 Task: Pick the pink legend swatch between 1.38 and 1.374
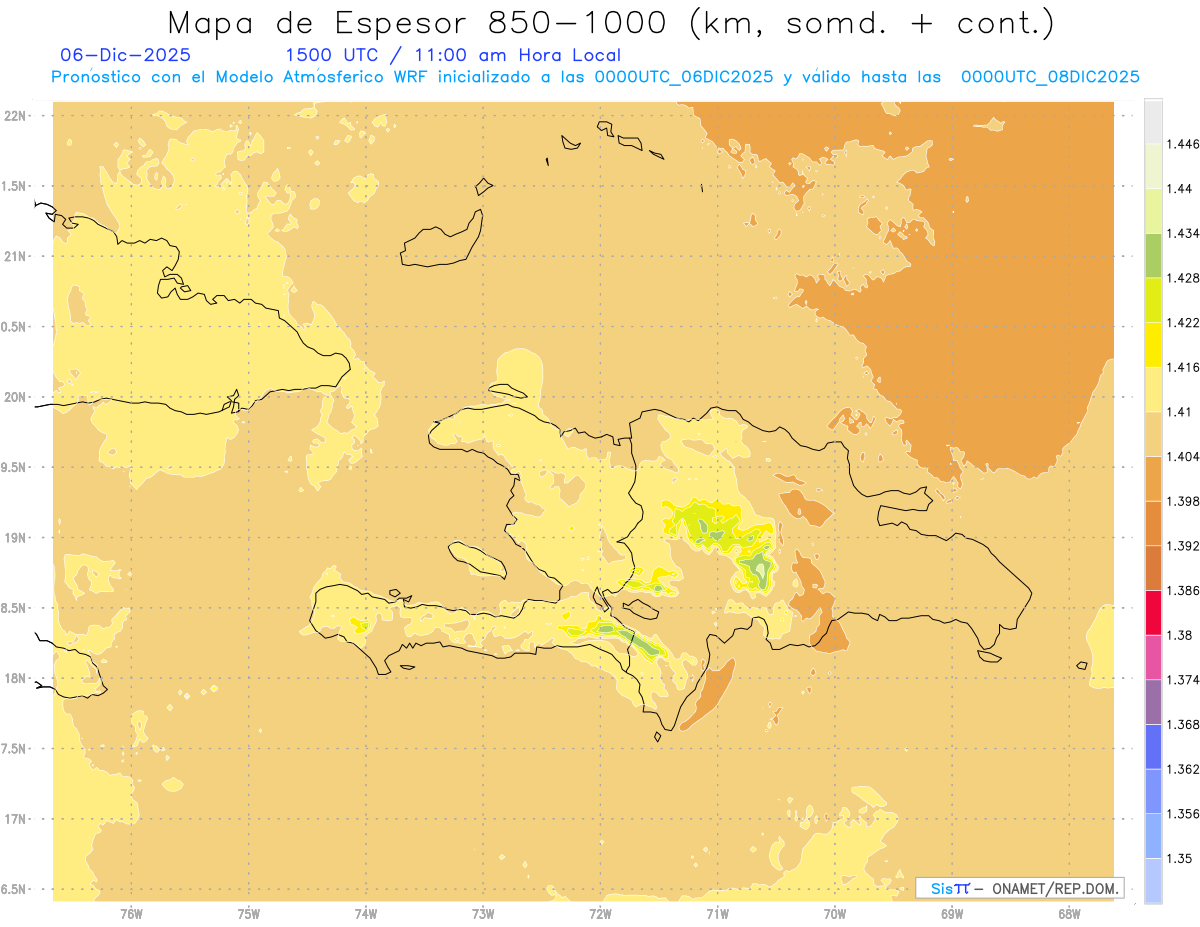coord(1153,657)
